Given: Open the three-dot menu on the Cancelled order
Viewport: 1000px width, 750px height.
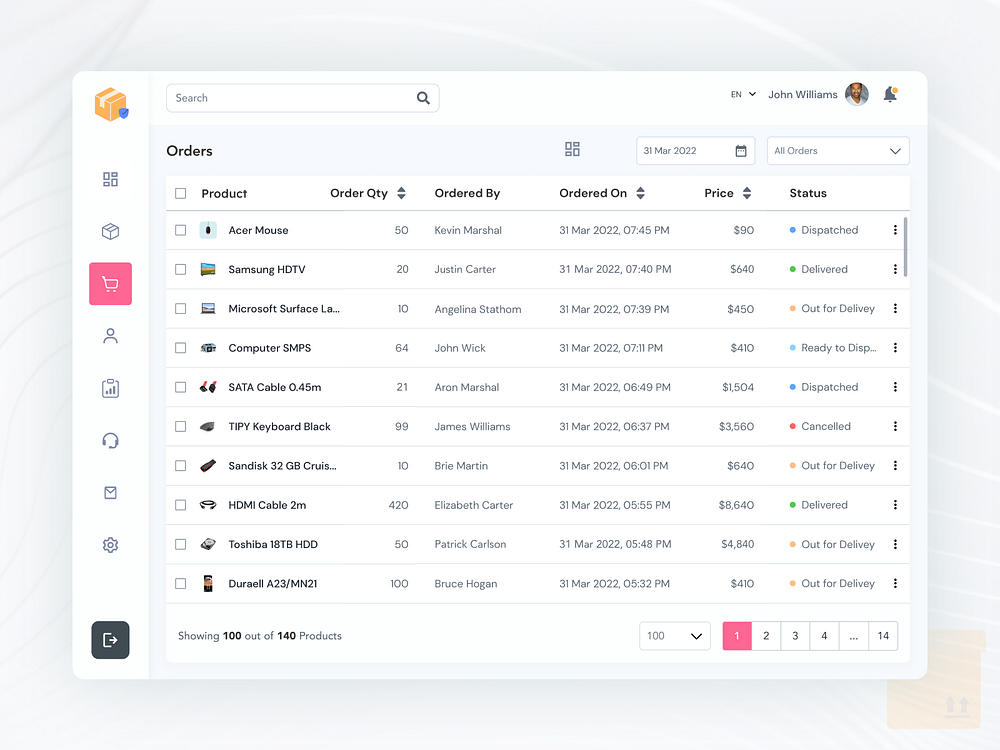Looking at the screenshot, I should (x=895, y=426).
